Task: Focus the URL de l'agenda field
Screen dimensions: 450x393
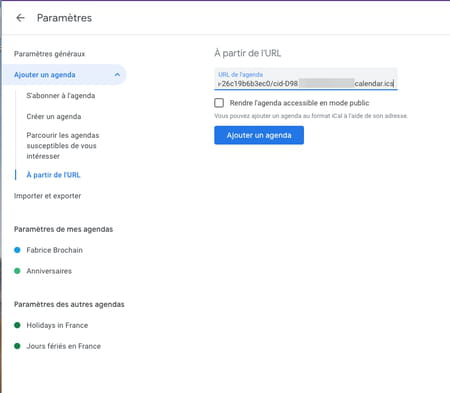Action: pos(306,79)
